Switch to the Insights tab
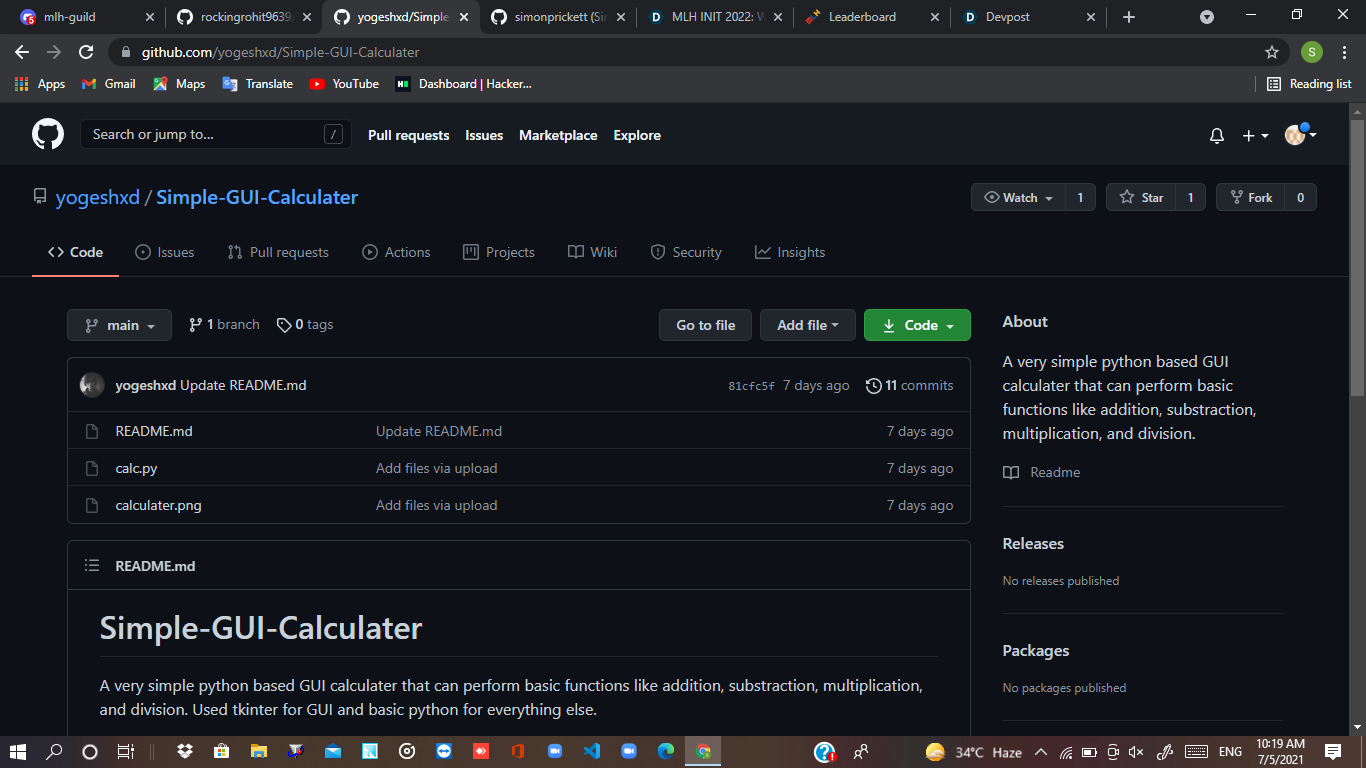The height and width of the screenshot is (768, 1366). (x=789, y=252)
